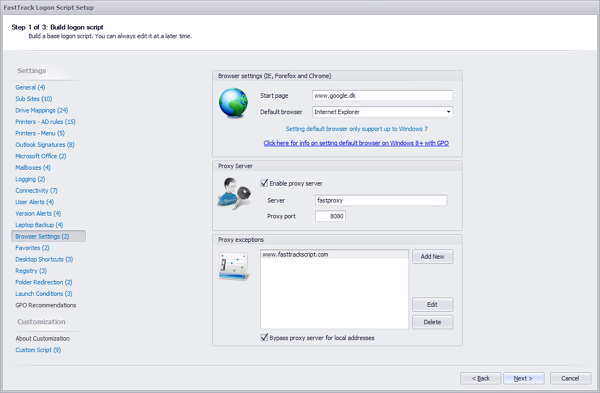Open the Drive Mappings (24) page
The image size is (600, 393).
(x=42, y=110)
